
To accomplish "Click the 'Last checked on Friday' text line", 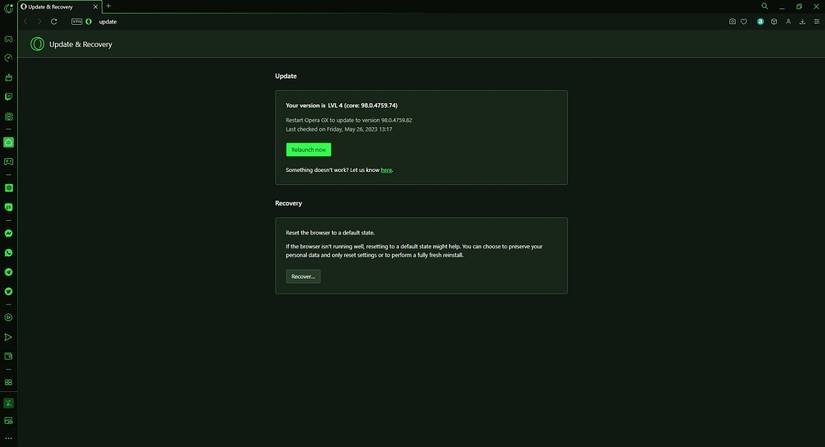I will pos(339,129).
